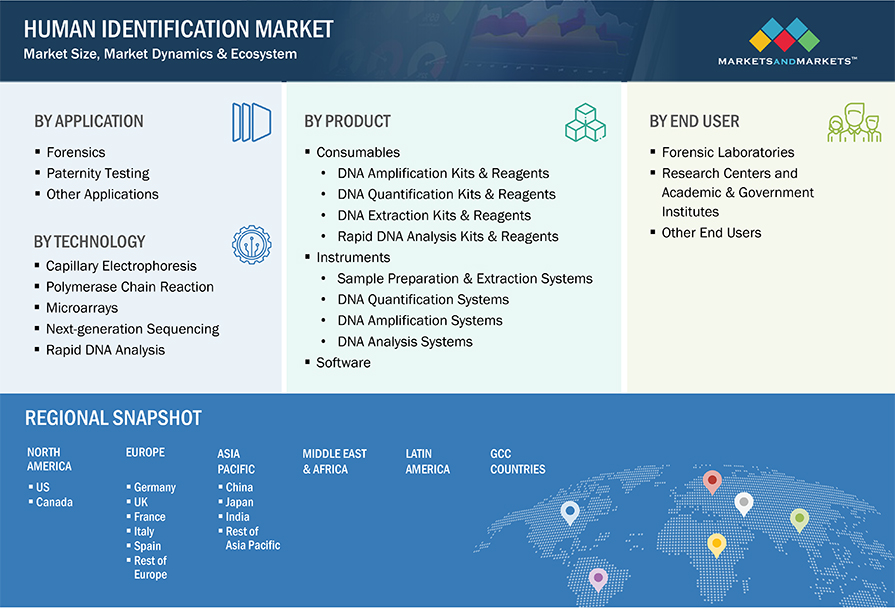Select Forensic Laboratories end user
The image size is (895, 608).
tap(728, 153)
